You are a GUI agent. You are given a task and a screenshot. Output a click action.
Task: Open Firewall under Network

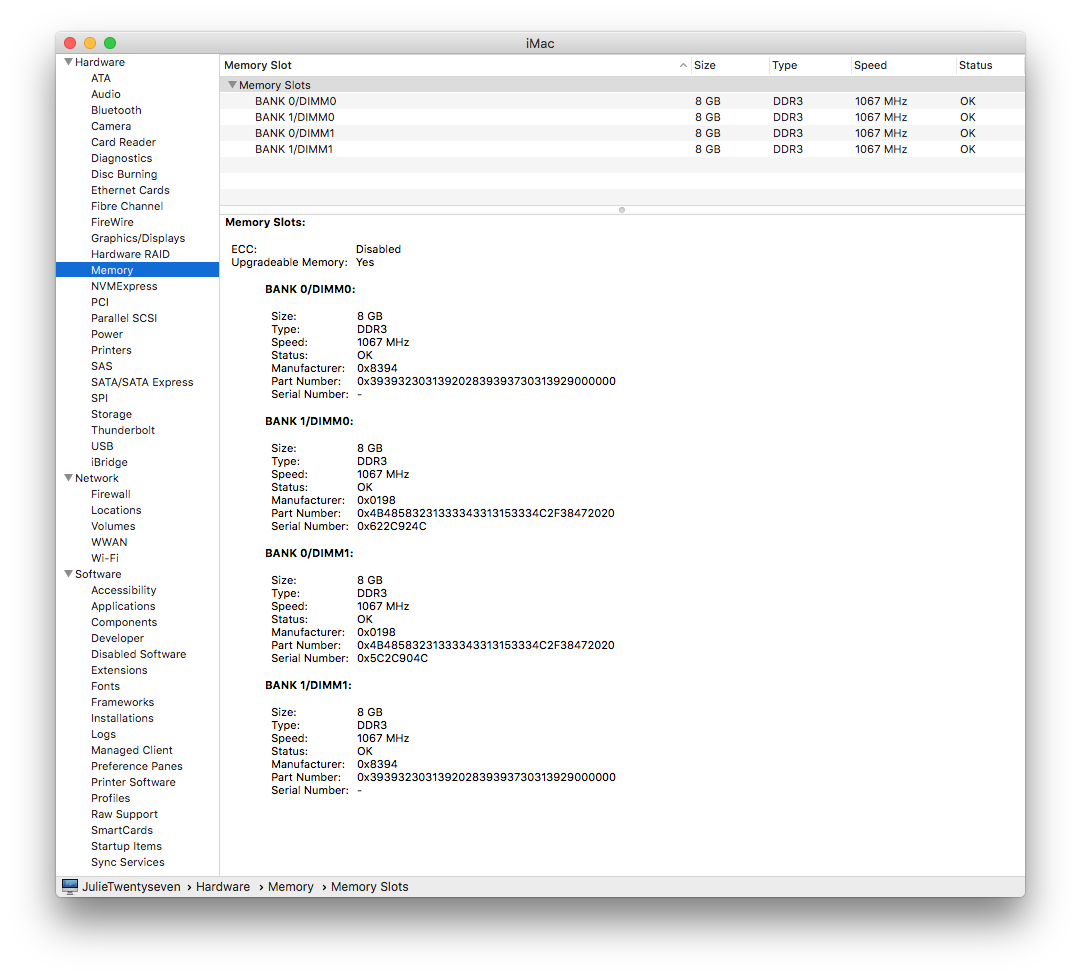coord(110,494)
